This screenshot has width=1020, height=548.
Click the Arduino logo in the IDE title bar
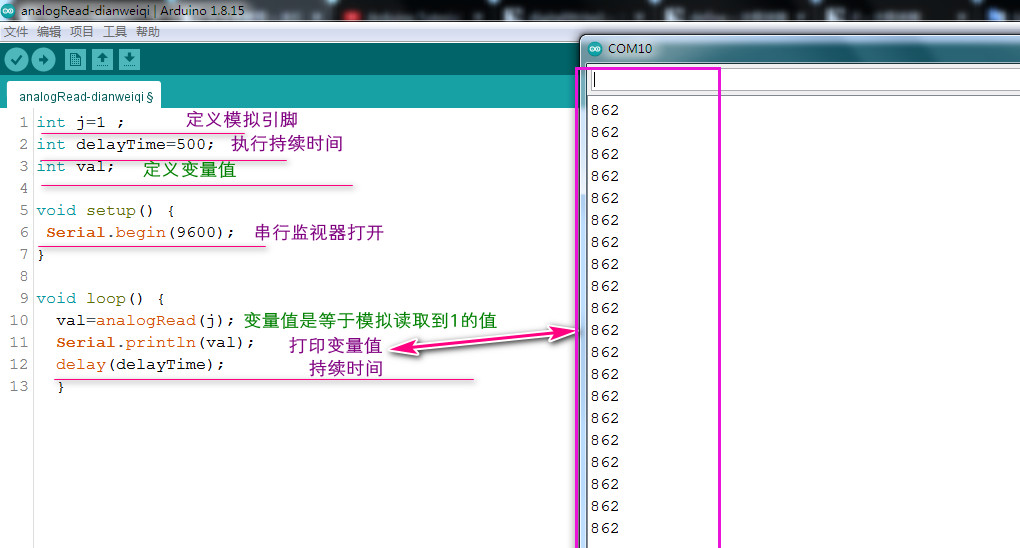point(8,10)
